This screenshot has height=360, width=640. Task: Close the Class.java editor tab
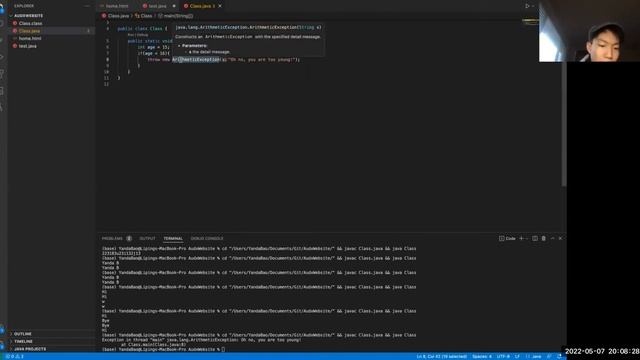point(220,6)
